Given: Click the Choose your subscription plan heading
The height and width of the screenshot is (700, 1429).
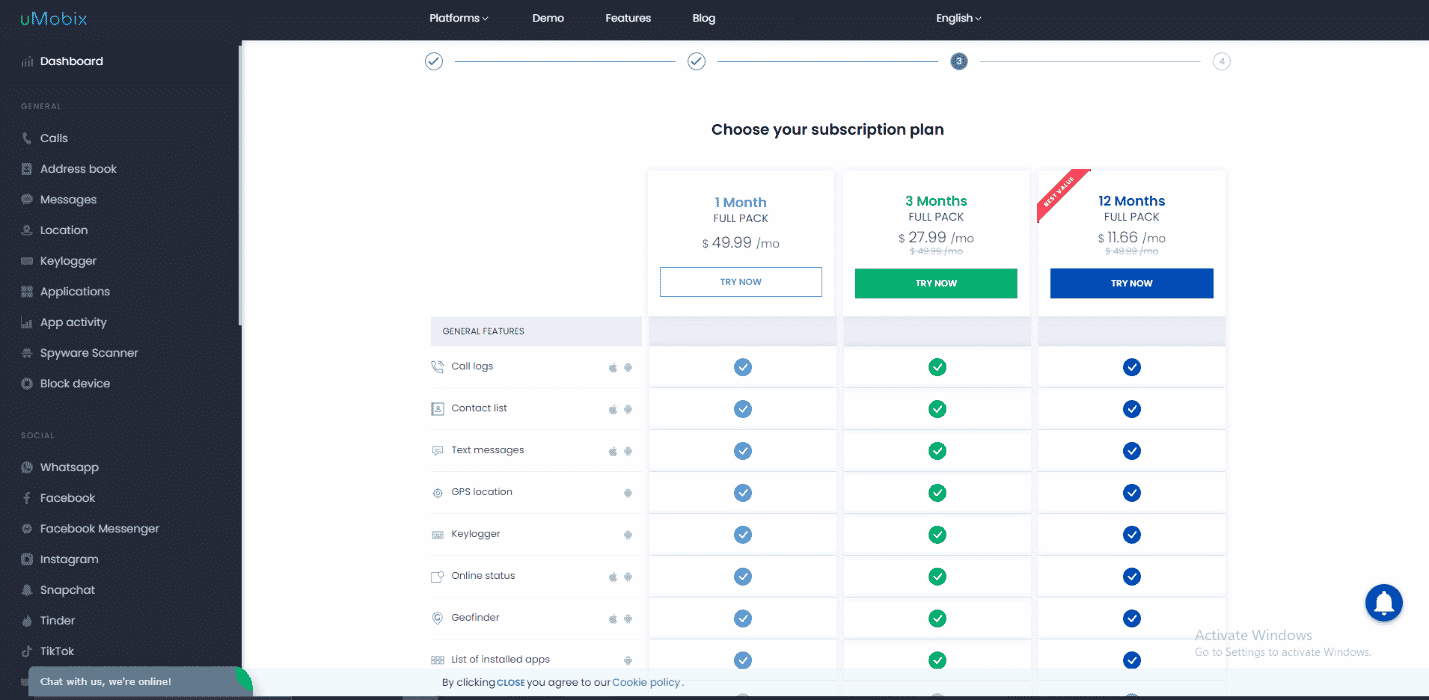Looking at the screenshot, I should click(x=827, y=130).
